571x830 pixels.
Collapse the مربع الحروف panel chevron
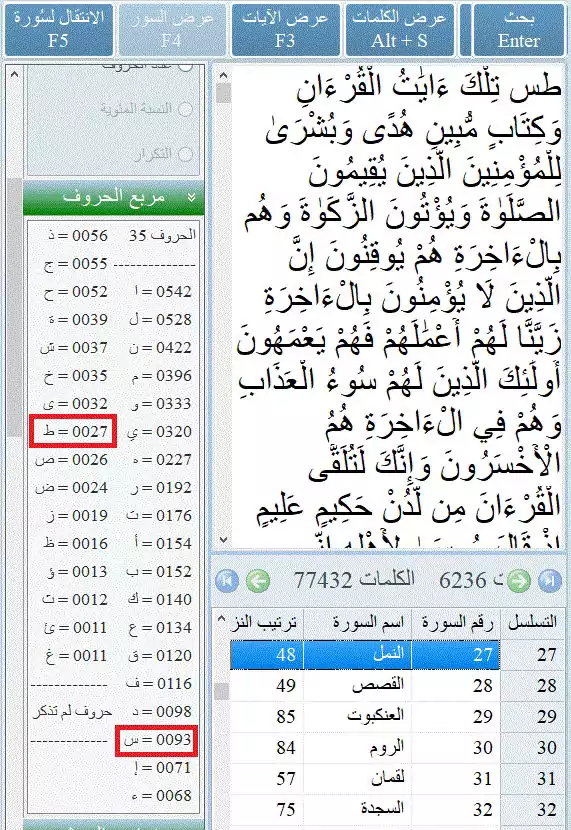tap(191, 197)
